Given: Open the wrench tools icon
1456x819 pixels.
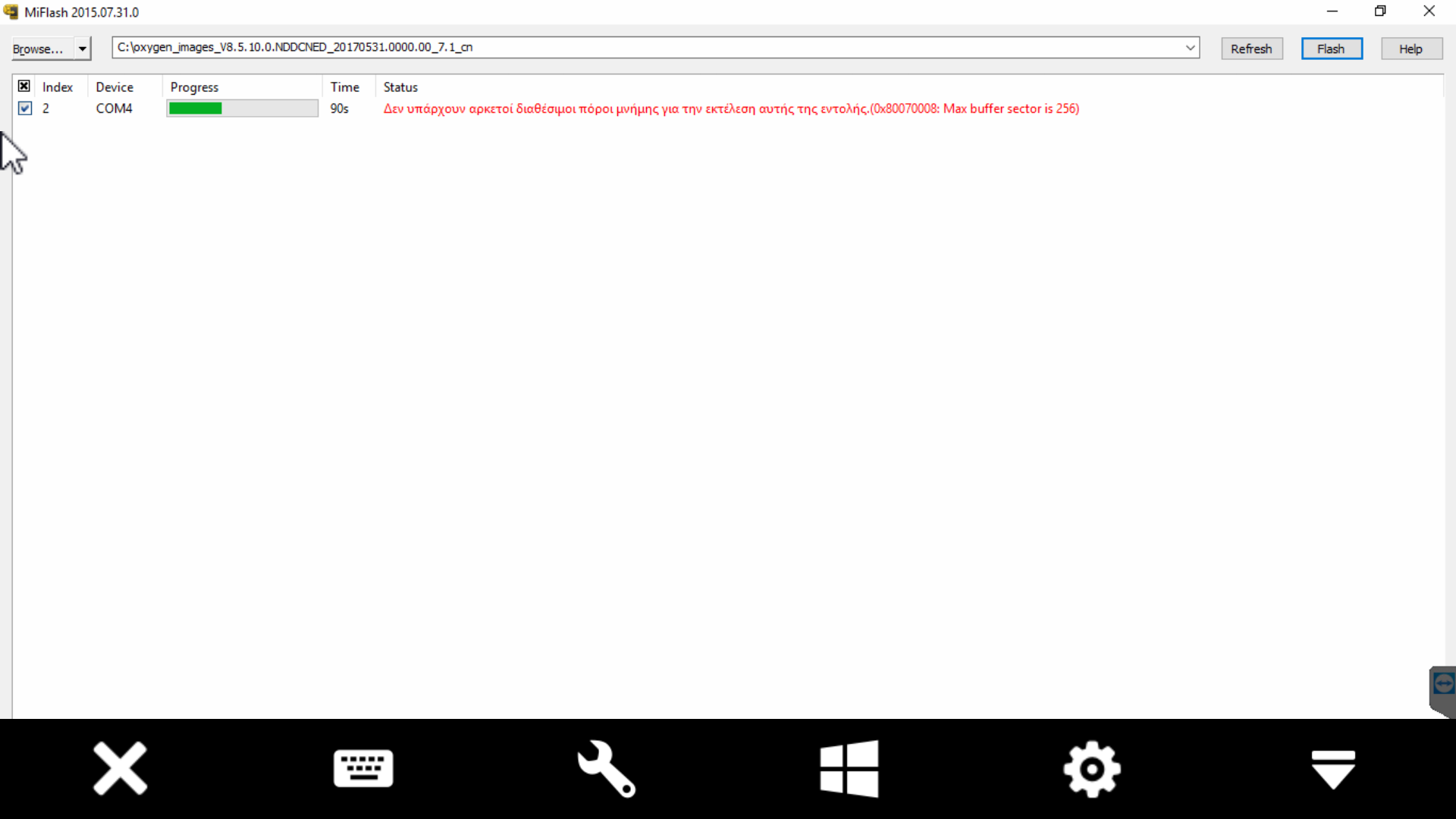Looking at the screenshot, I should tap(606, 768).
